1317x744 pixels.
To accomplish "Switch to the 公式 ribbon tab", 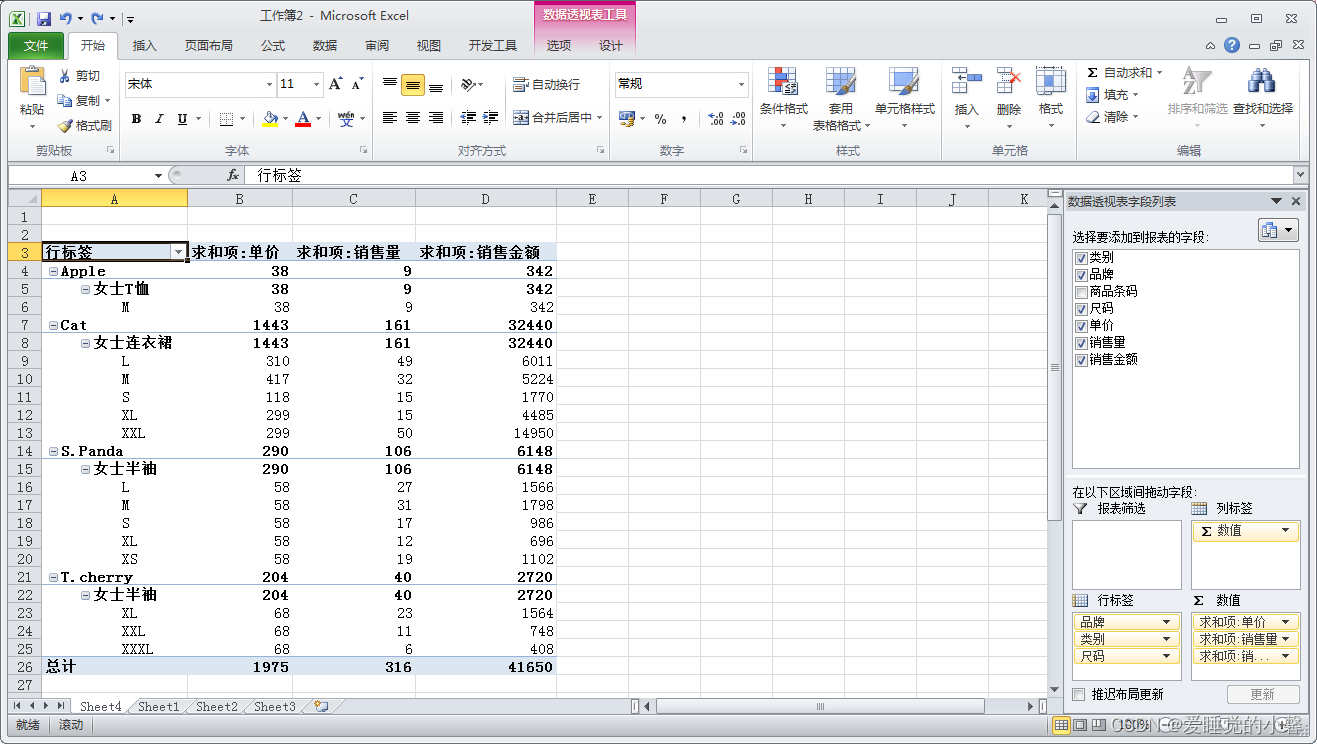I will click(273, 45).
